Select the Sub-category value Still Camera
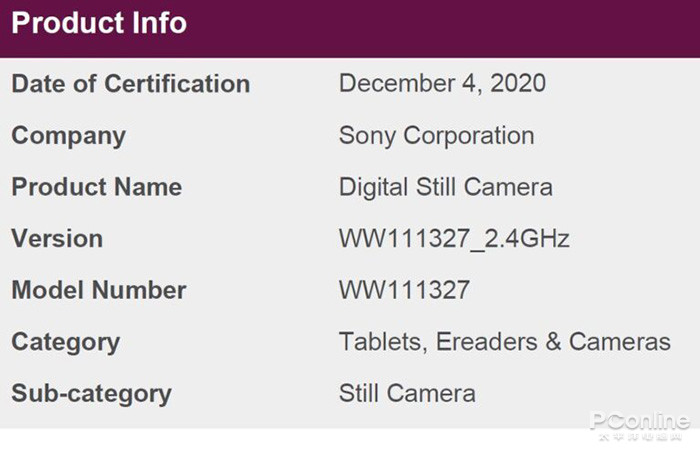The height and width of the screenshot is (449, 700). (x=407, y=394)
